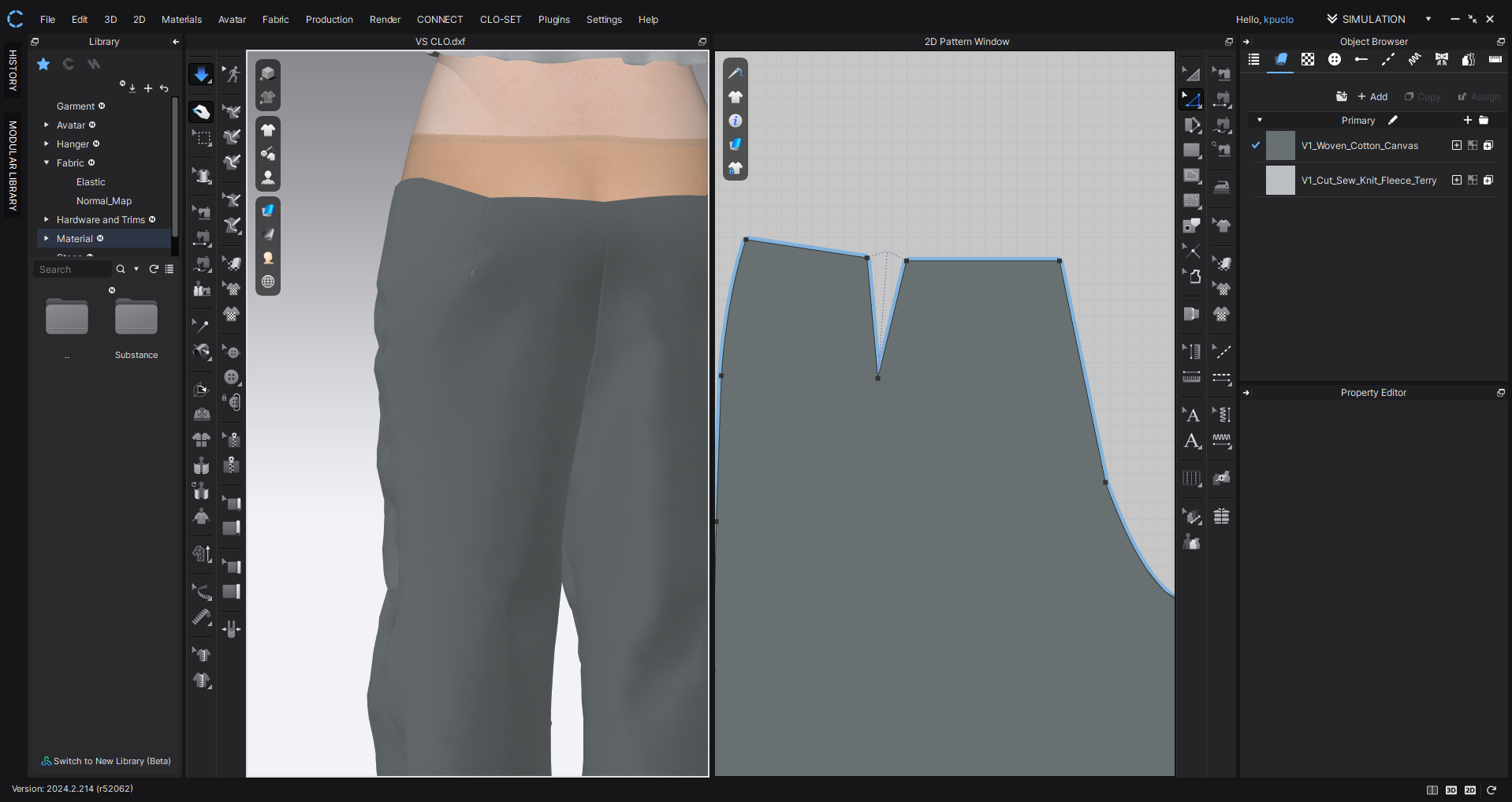
Task: Expand the Avatar library folder
Action: (x=47, y=125)
